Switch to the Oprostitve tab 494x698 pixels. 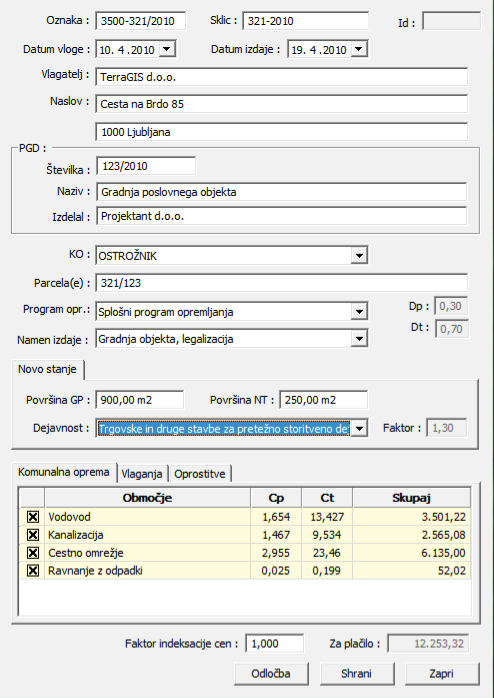[x=200, y=474]
